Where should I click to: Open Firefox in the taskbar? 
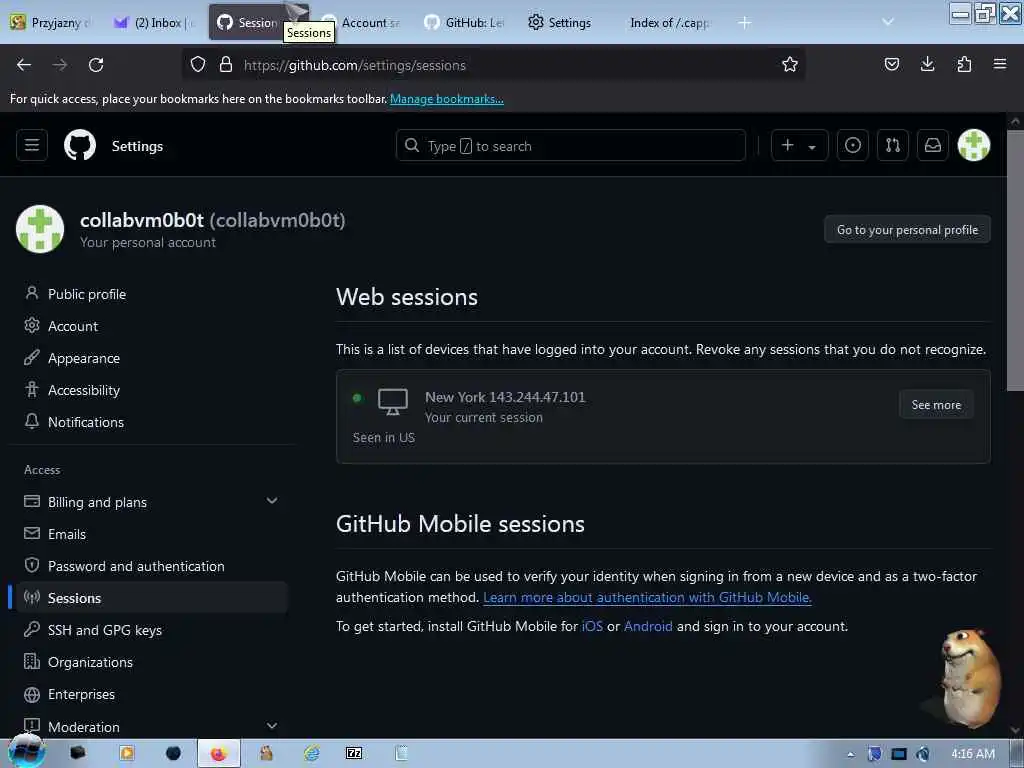pyautogui.click(x=219, y=753)
